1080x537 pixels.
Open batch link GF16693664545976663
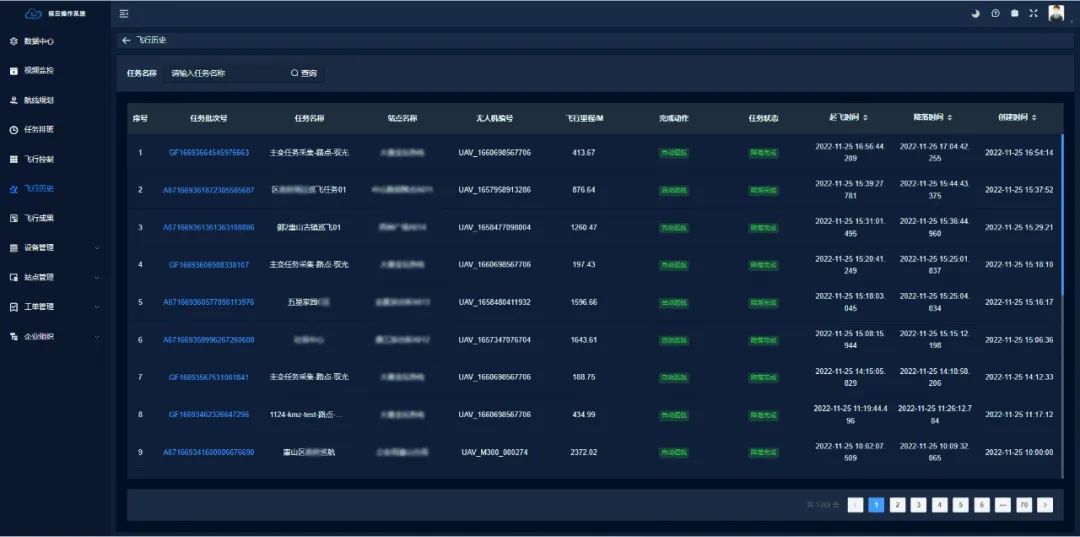point(208,152)
